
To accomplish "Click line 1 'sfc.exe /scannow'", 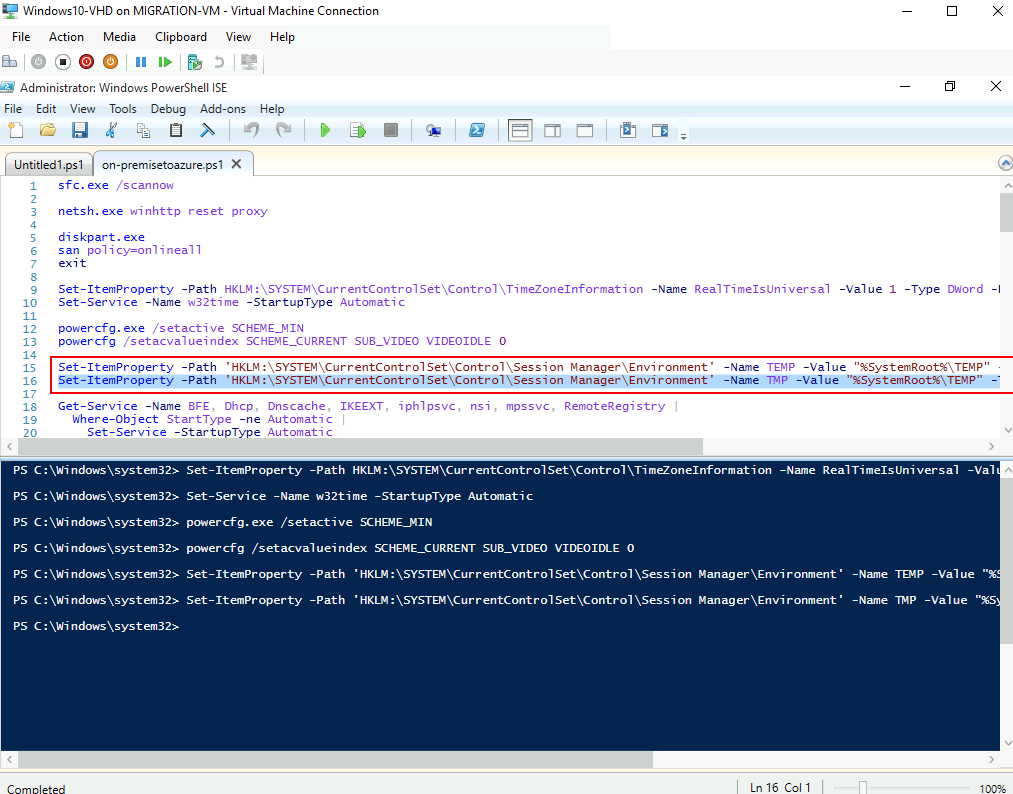I will point(116,185).
